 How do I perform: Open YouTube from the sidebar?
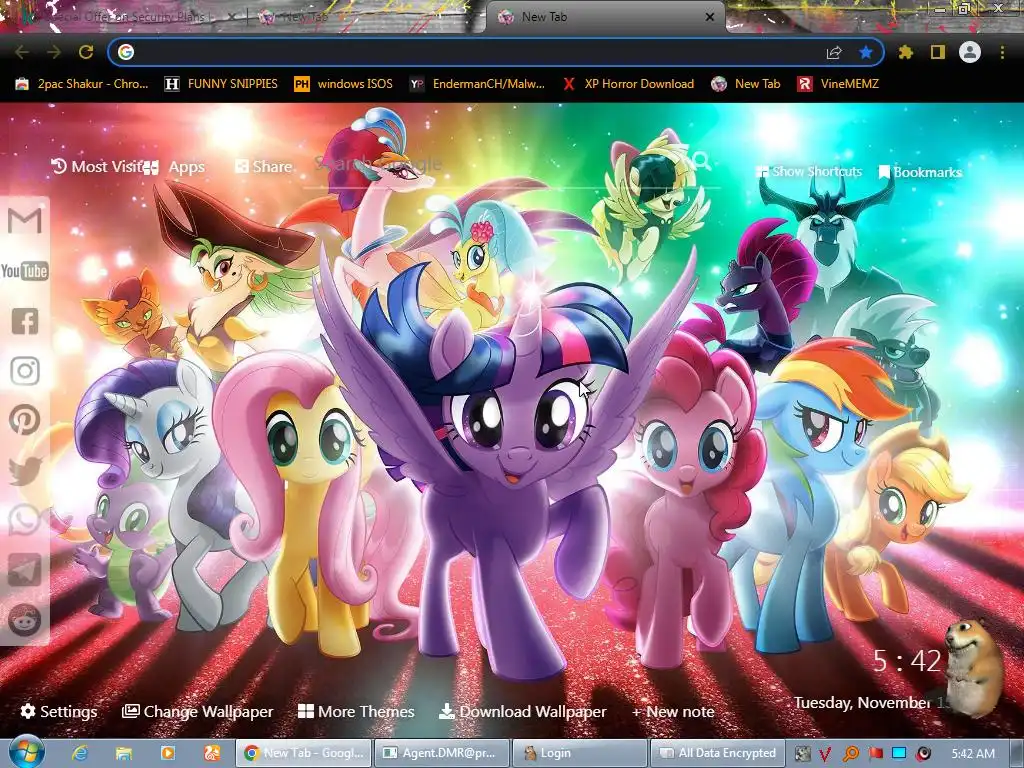(25, 270)
